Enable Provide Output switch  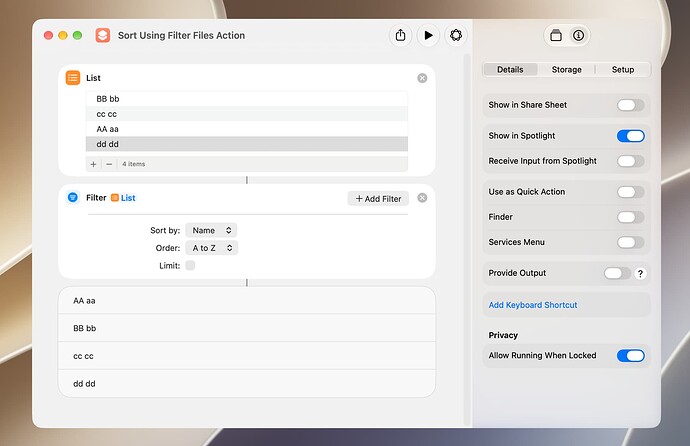click(617, 273)
